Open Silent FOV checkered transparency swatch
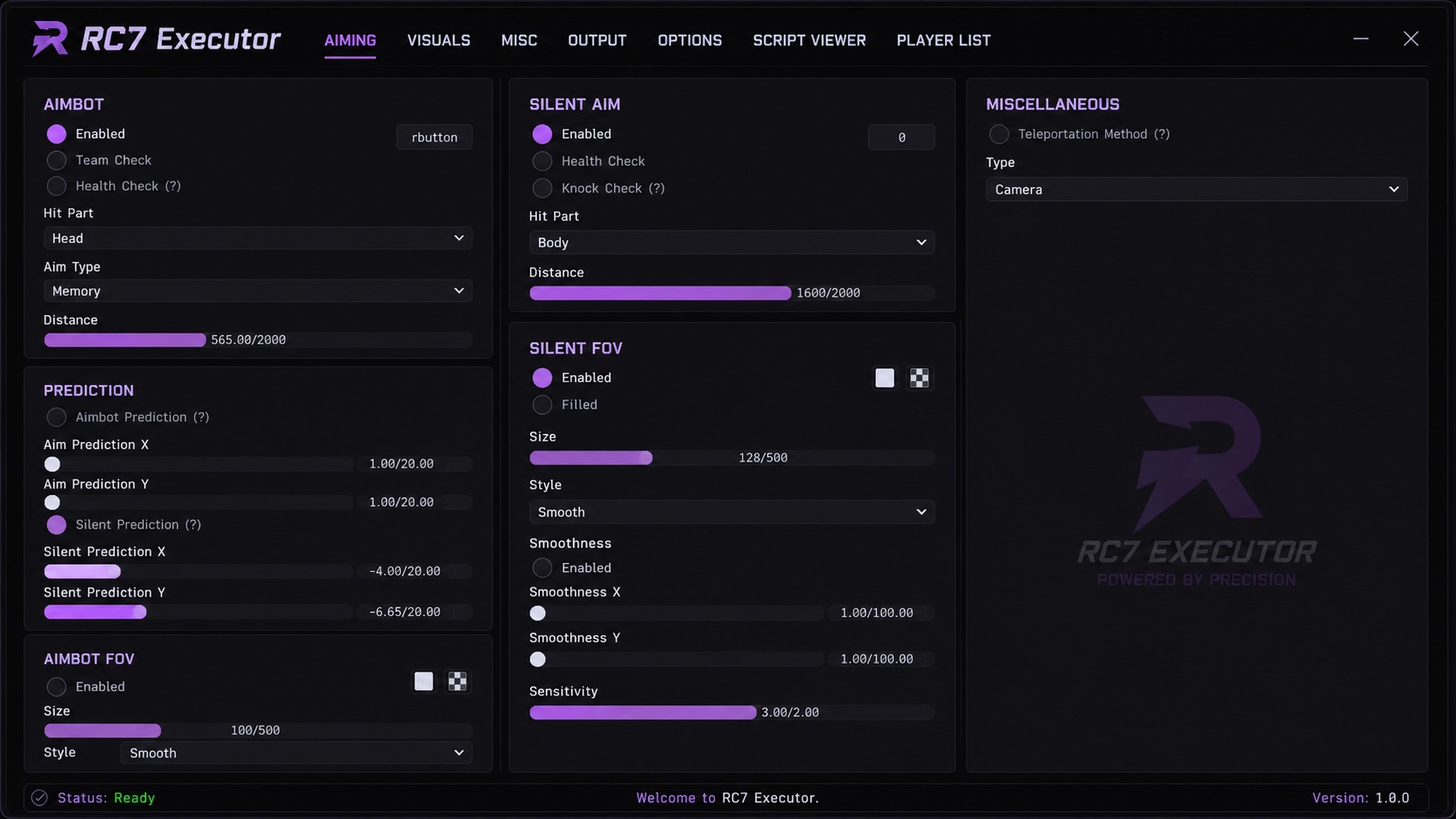1456x819 pixels. pos(919,378)
